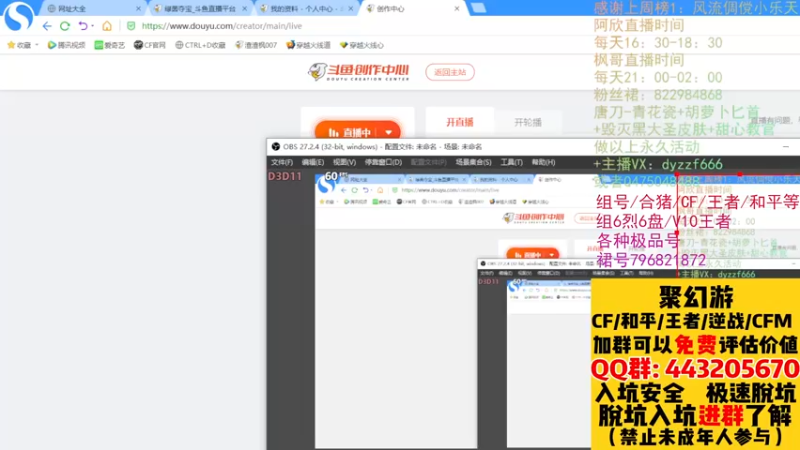Viewport: 800px width, 450px height.
Task: Open the OBS 场景集合(S) menu
Action: point(473,162)
